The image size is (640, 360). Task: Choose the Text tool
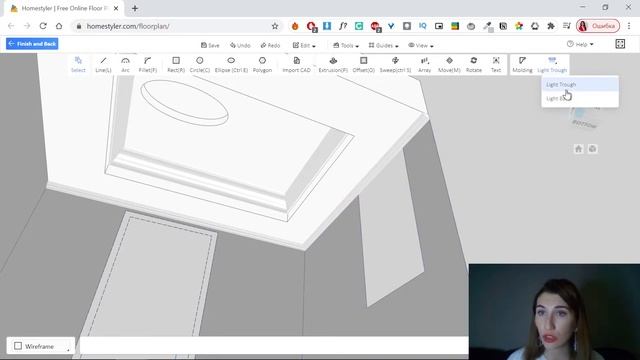pyautogui.click(x=496, y=64)
